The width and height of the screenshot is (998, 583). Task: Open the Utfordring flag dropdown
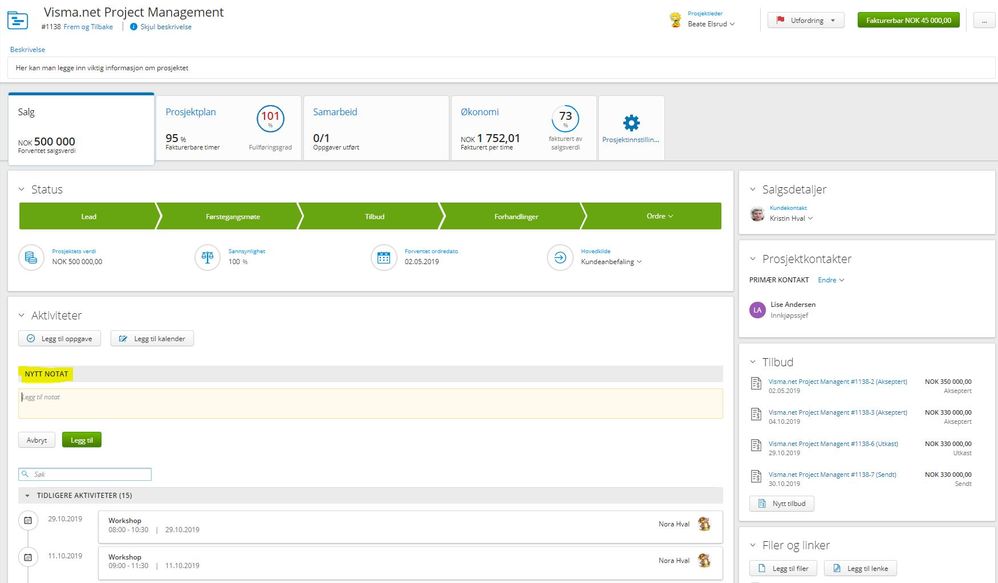click(x=806, y=20)
